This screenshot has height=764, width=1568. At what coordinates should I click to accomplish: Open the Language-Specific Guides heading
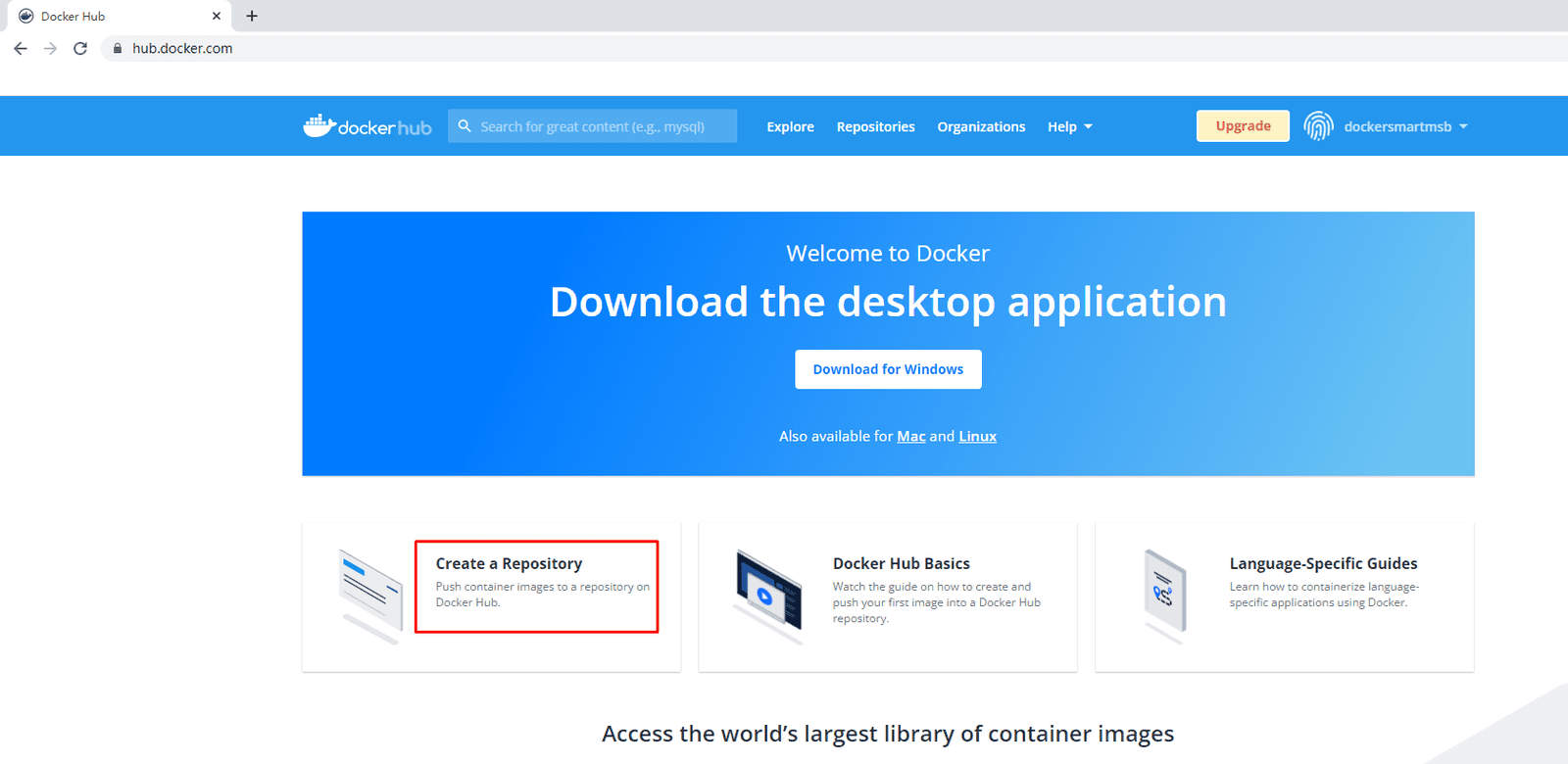[1323, 563]
